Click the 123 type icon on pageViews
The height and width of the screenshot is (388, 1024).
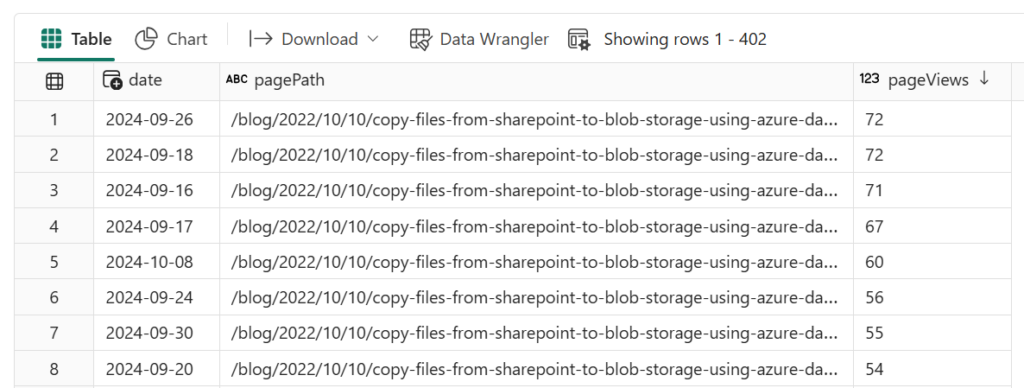869,79
